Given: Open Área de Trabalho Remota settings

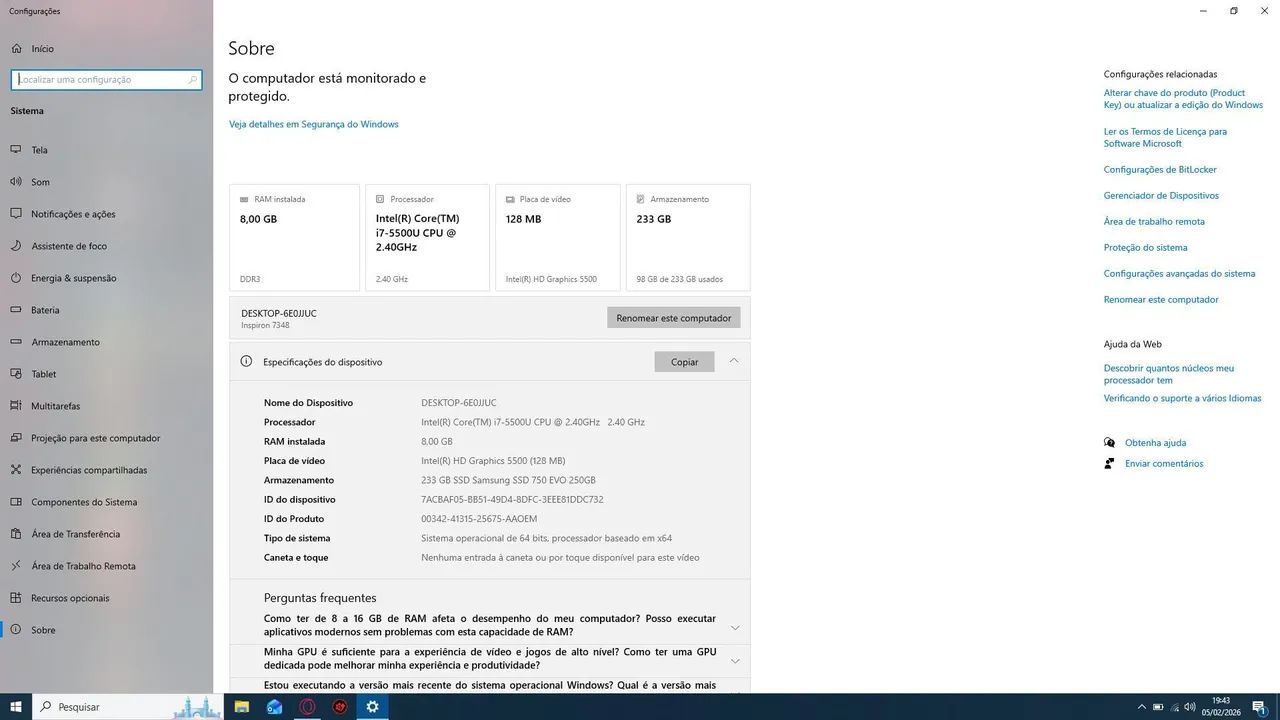Looking at the screenshot, I should pyautogui.click(x=15, y=565).
